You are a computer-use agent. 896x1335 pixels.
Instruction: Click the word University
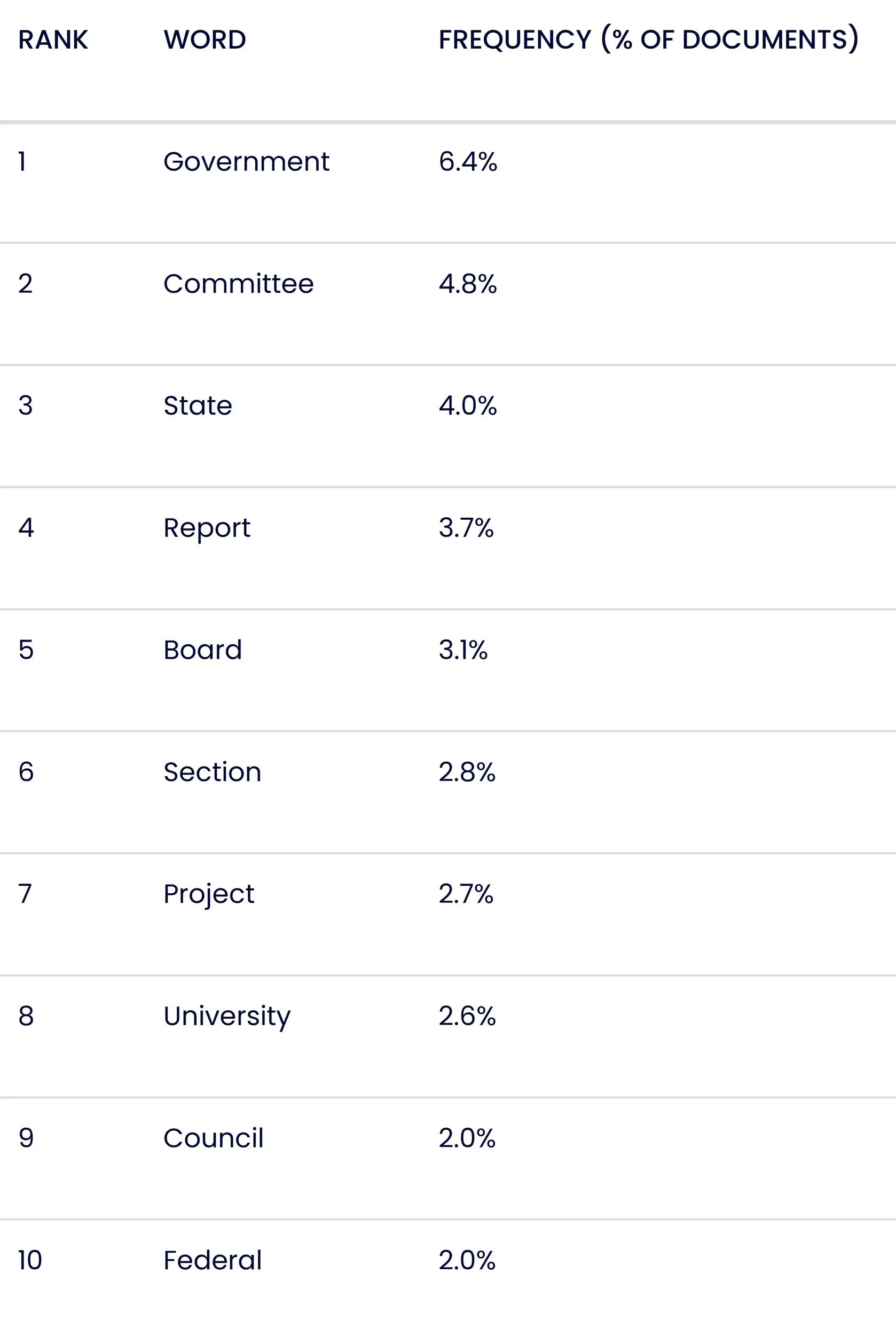227,1016
